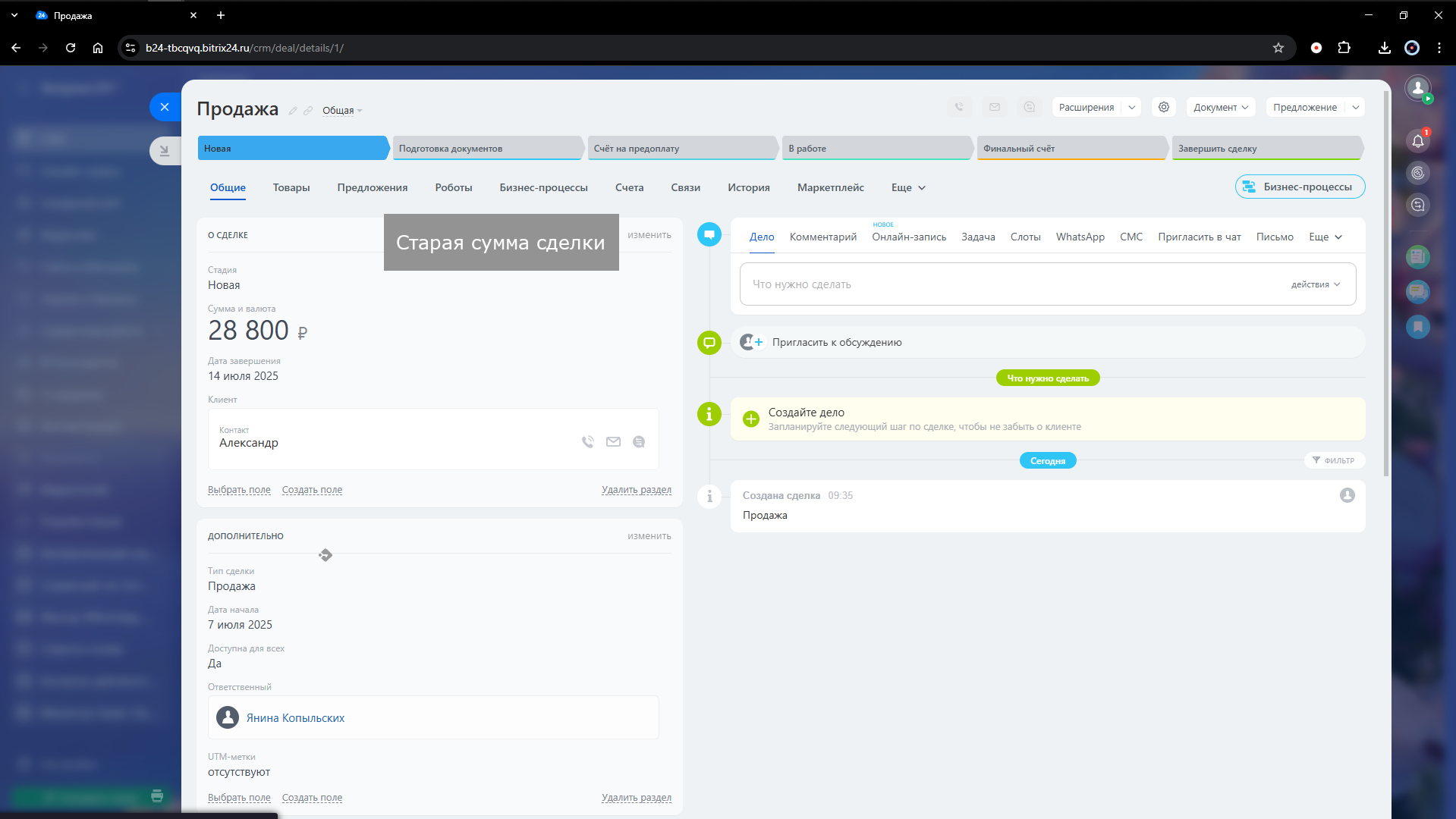Click Выбрать поле in the Дополнительно section
This screenshot has height=819, width=1456.
click(239, 798)
